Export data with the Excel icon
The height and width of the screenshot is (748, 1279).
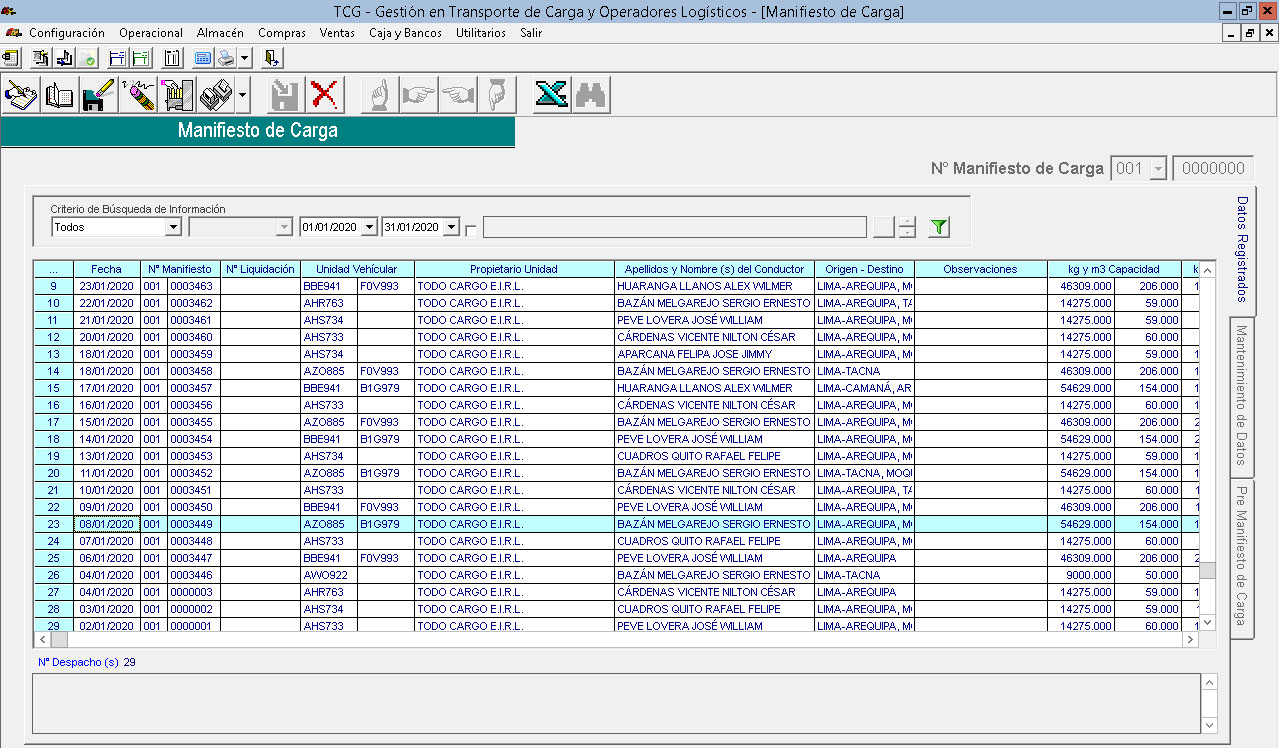(x=551, y=96)
